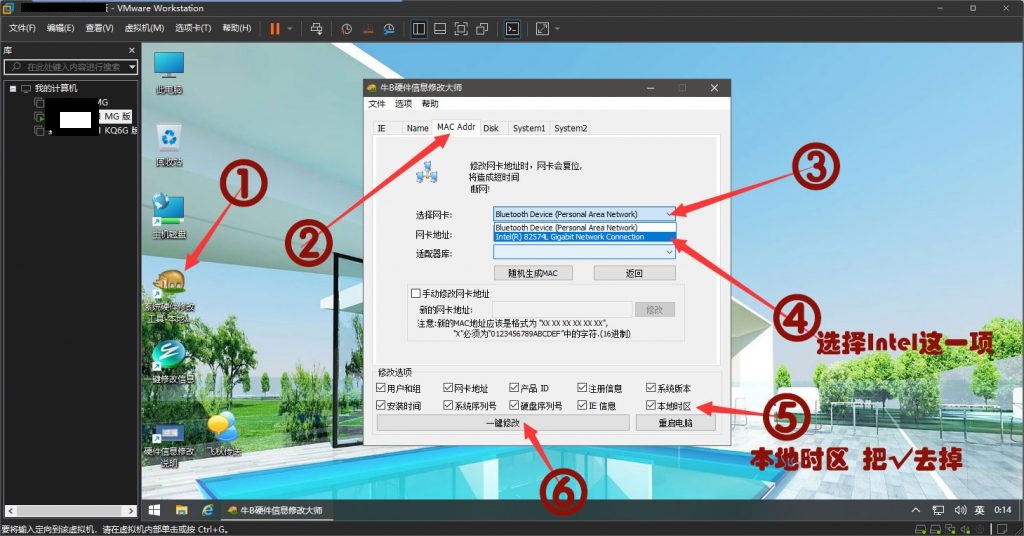Click the 一键修改 button
This screenshot has width=1024, height=536.
pyautogui.click(x=503, y=423)
